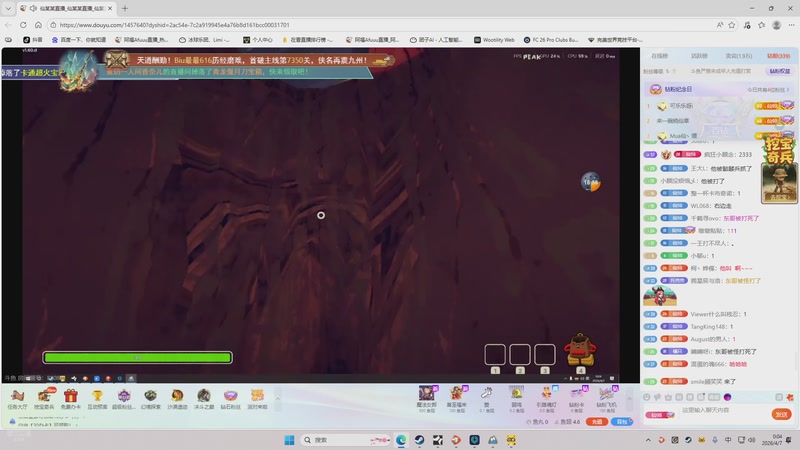Click the green stamina bar in game
800x450 pixels.
137,358
